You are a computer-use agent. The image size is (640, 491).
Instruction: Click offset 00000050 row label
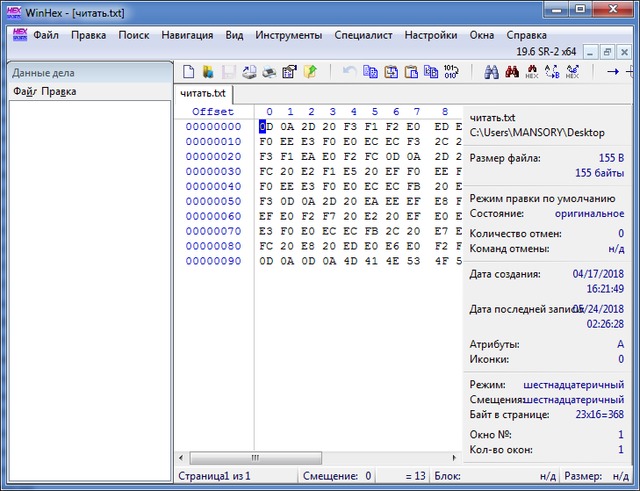[213, 201]
